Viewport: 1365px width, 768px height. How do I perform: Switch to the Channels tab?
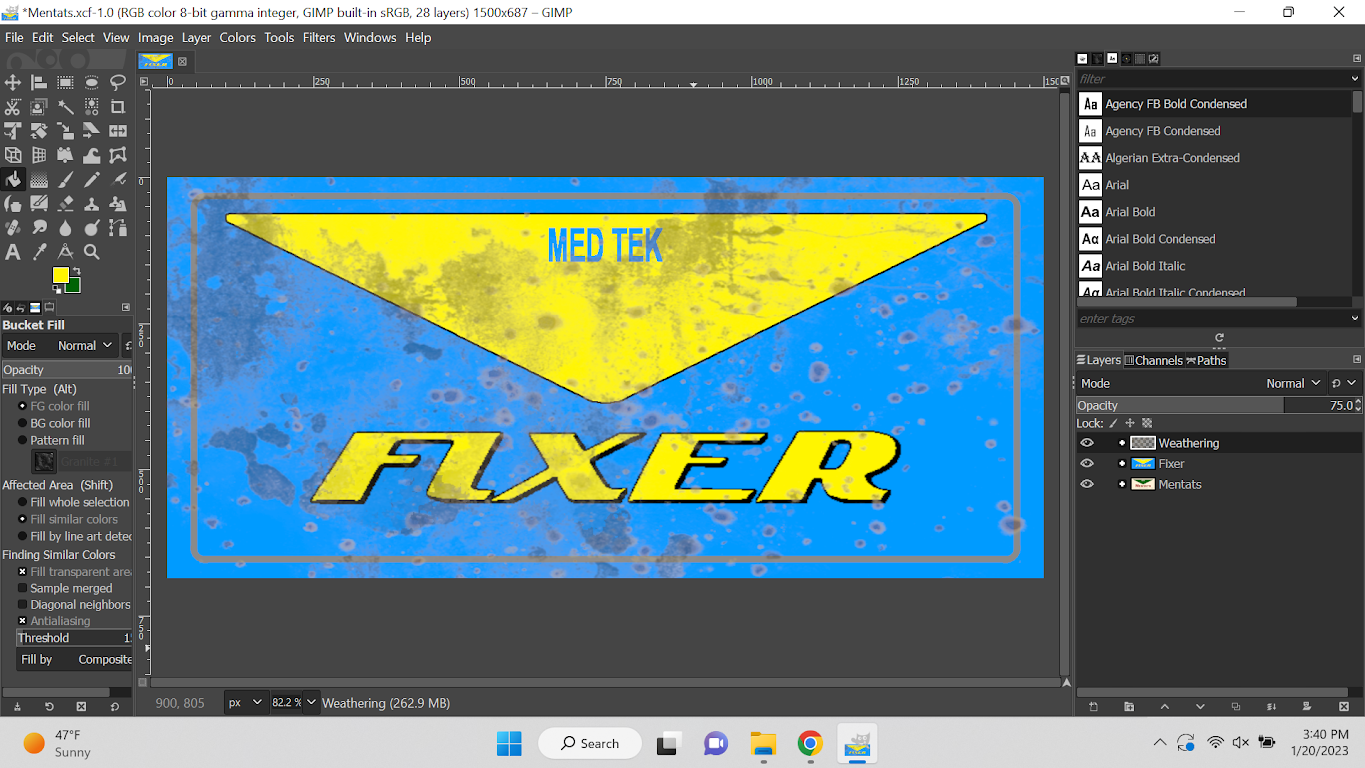tap(1153, 360)
